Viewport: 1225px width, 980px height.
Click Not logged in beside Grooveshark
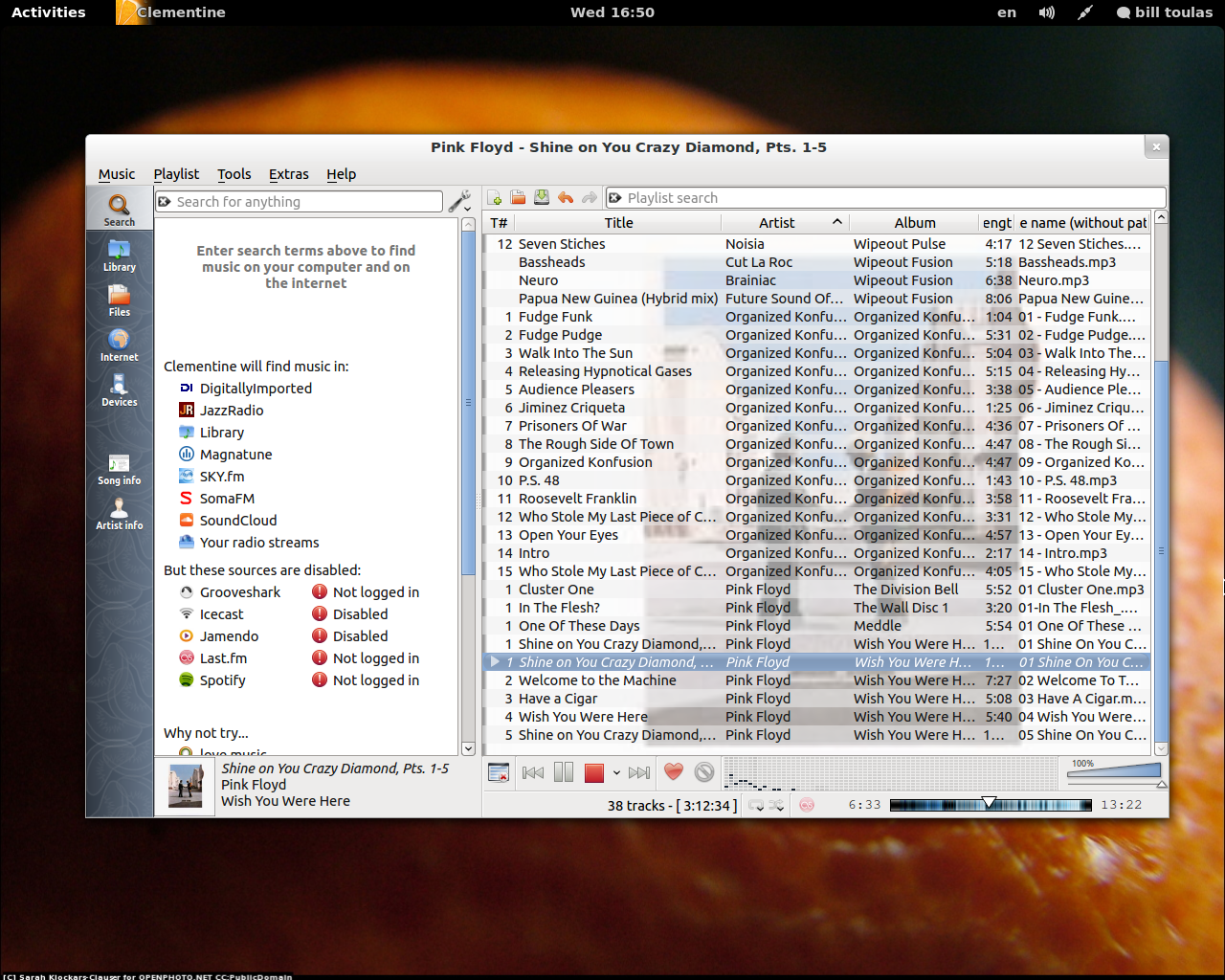click(376, 592)
